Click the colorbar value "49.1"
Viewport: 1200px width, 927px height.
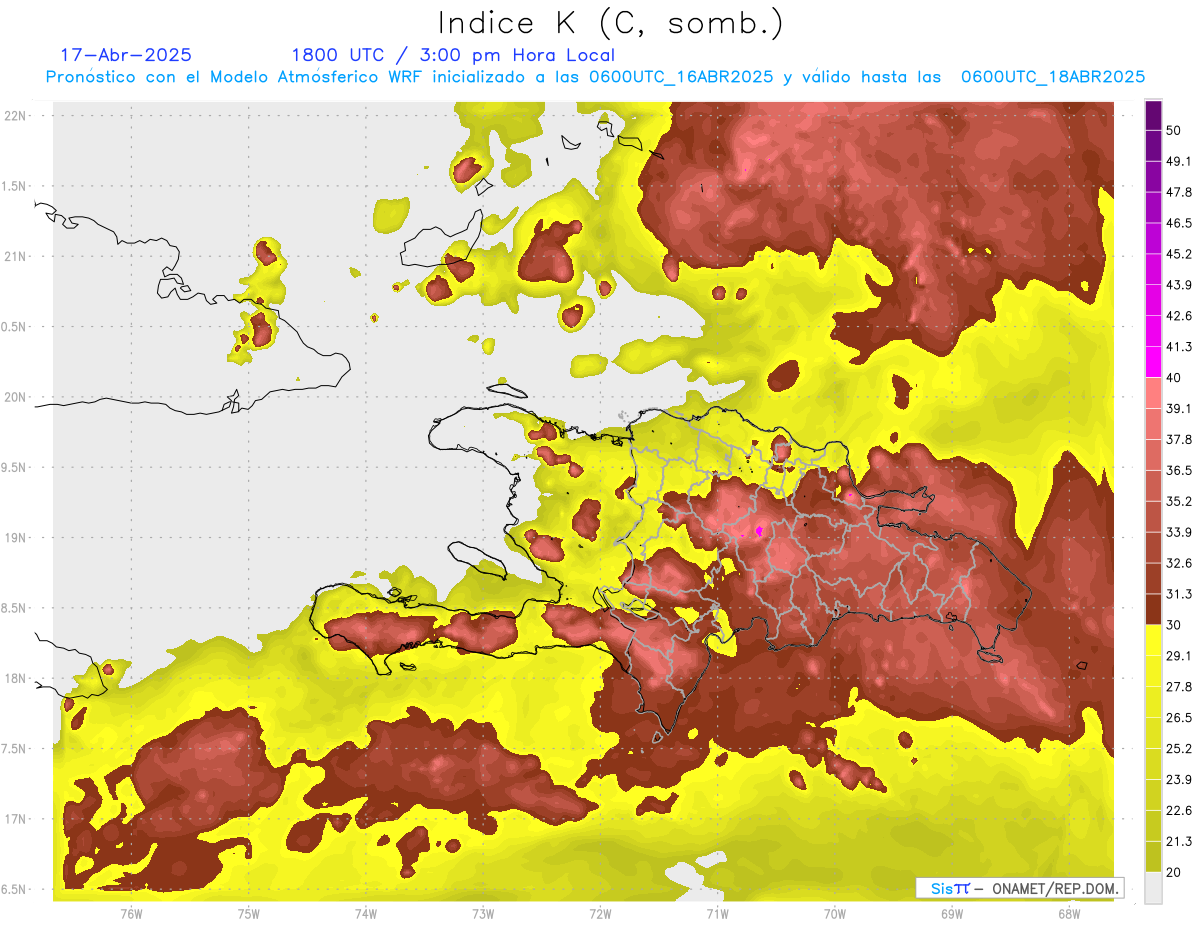(x=1178, y=161)
